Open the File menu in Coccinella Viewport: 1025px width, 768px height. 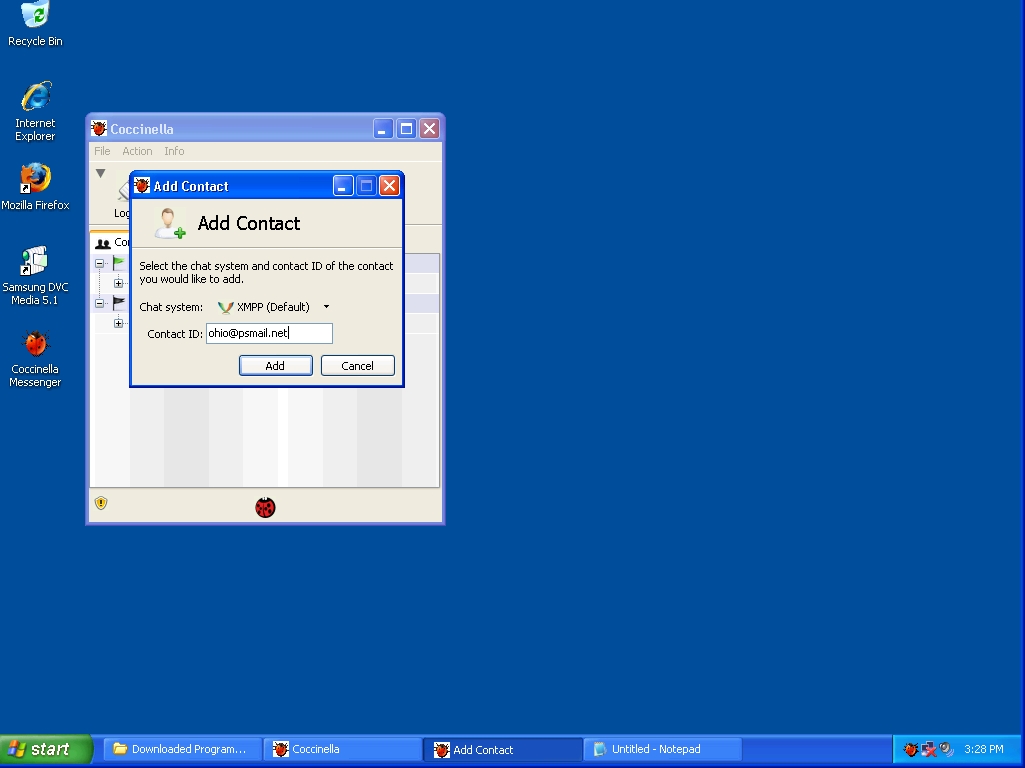click(102, 151)
